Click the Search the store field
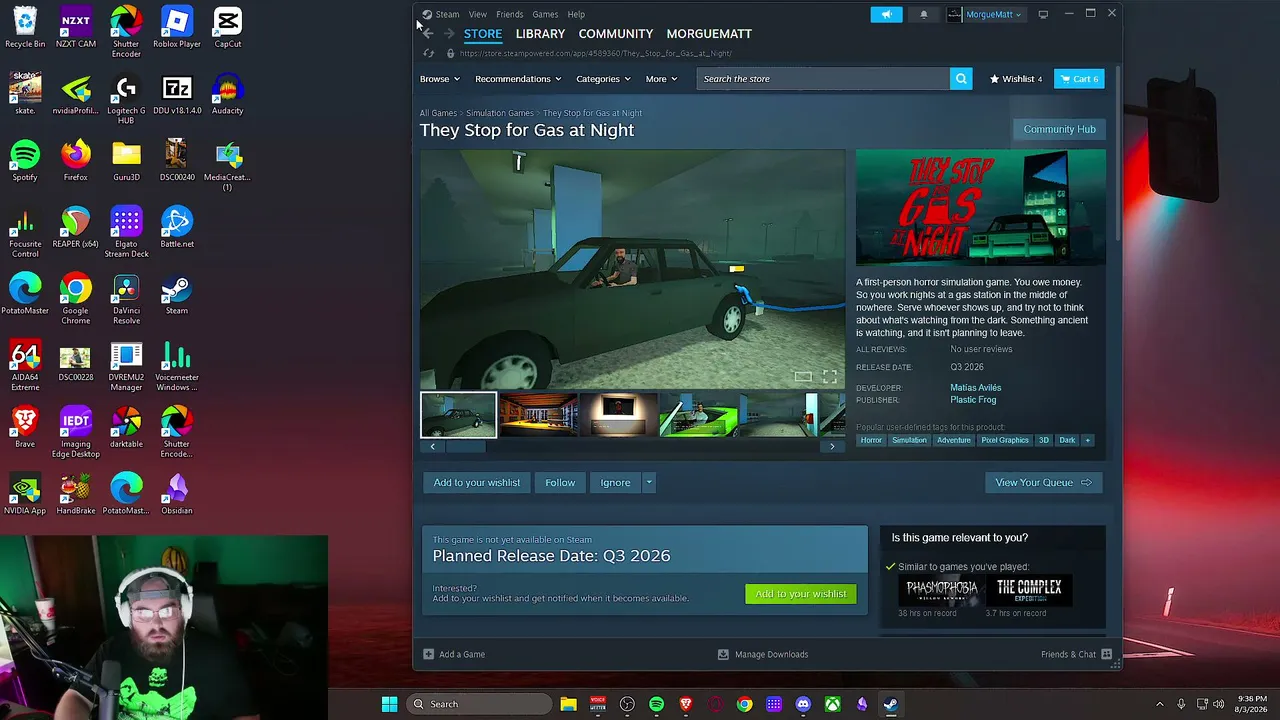 tap(823, 79)
